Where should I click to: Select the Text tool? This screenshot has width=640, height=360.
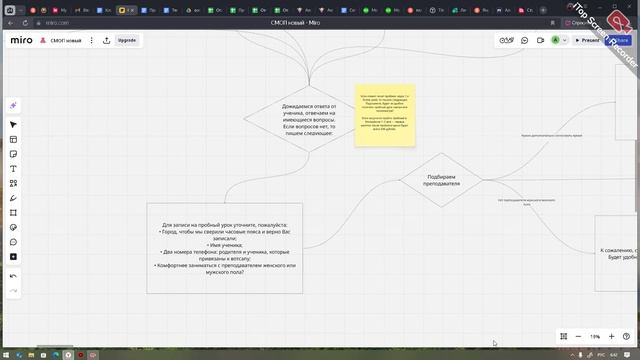[x=13, y=169]
